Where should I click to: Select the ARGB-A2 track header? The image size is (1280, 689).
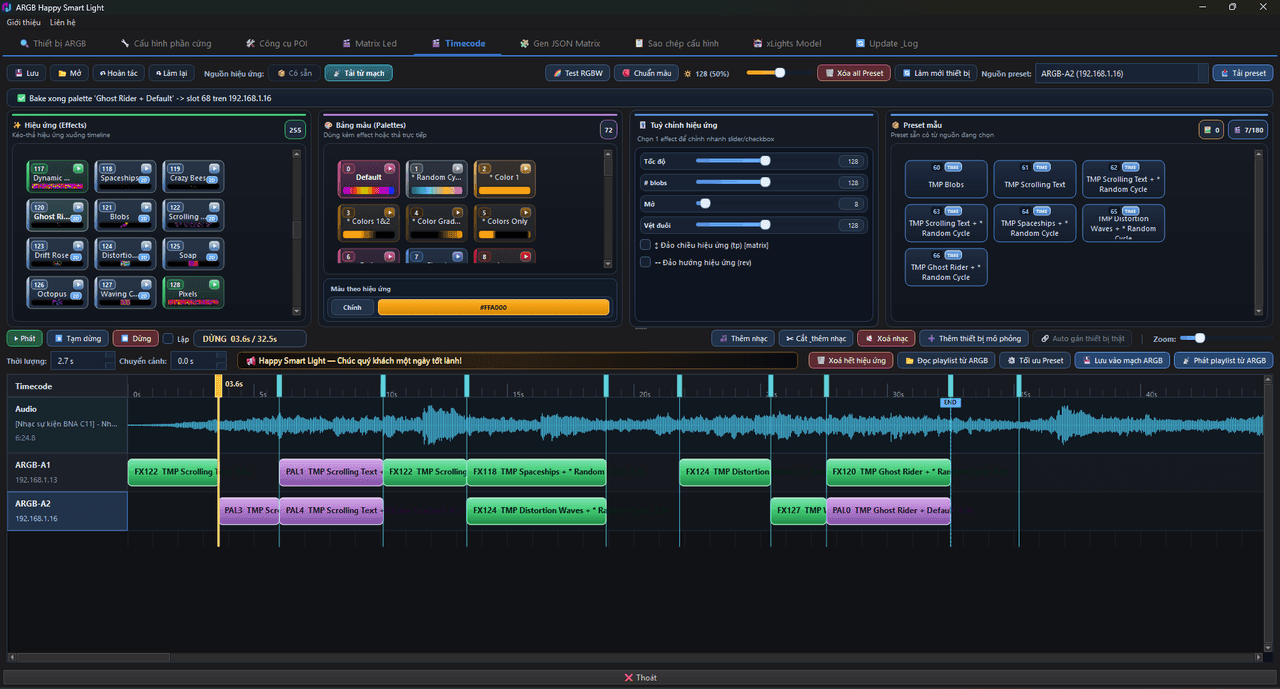(67, 511)
